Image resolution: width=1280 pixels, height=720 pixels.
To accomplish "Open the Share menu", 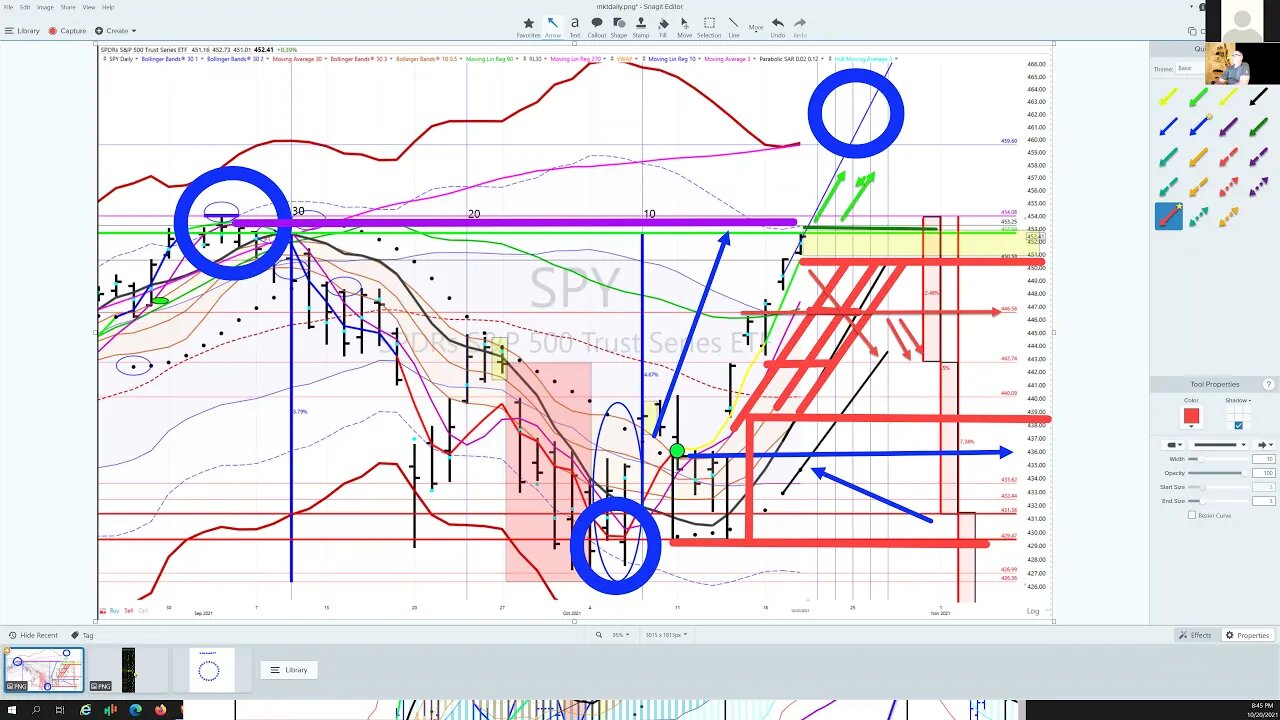I will coord(68,7).
